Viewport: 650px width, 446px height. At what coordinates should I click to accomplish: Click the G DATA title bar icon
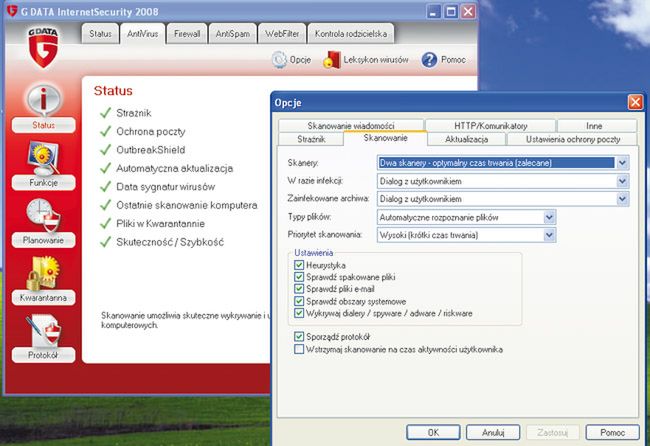pos(12,11)
